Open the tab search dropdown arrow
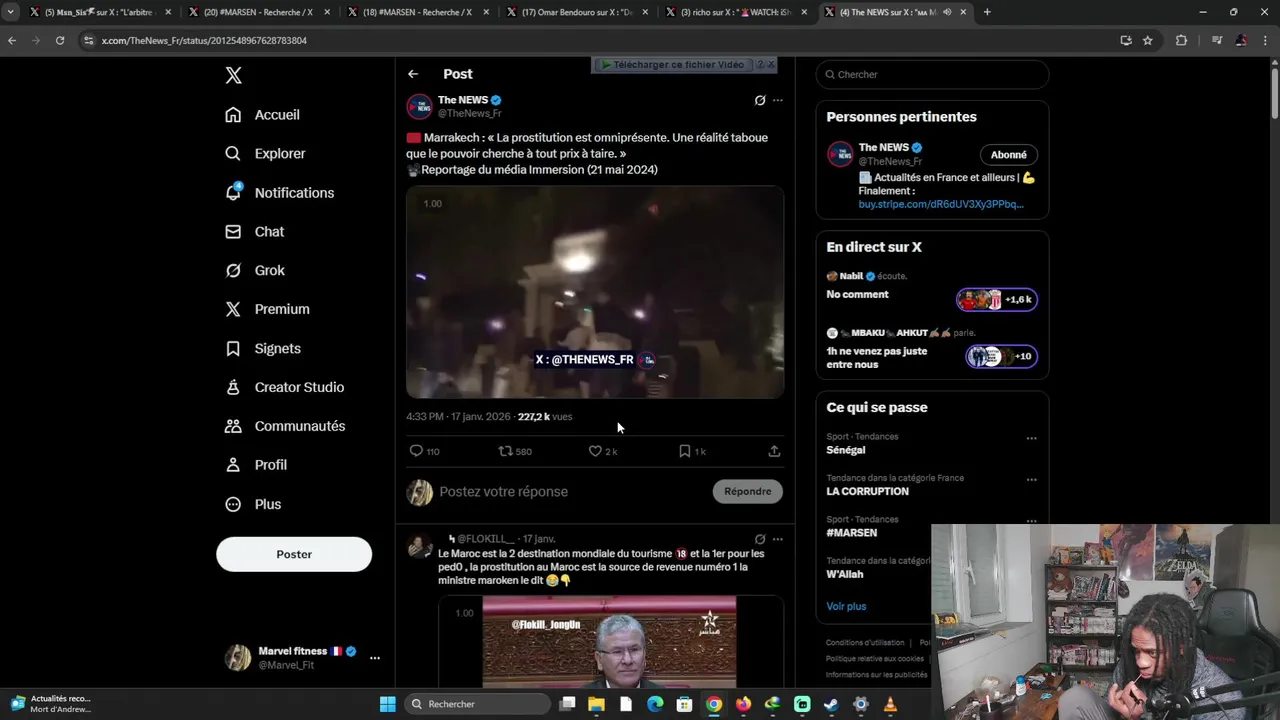The width and height of the screenshot is (1280, 720). (x=10, y=12)
